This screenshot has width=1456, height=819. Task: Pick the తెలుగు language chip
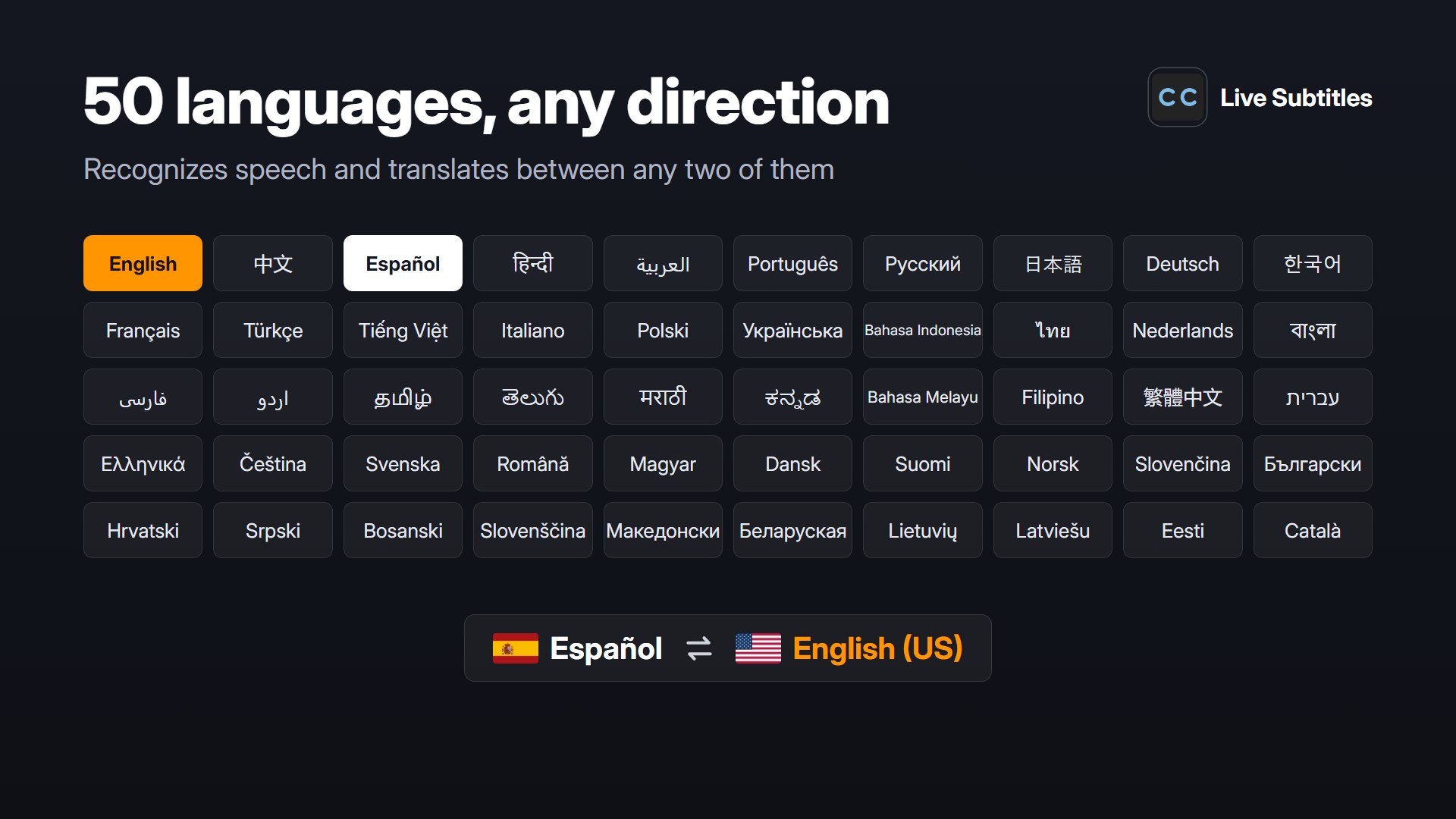coord(533,397)
